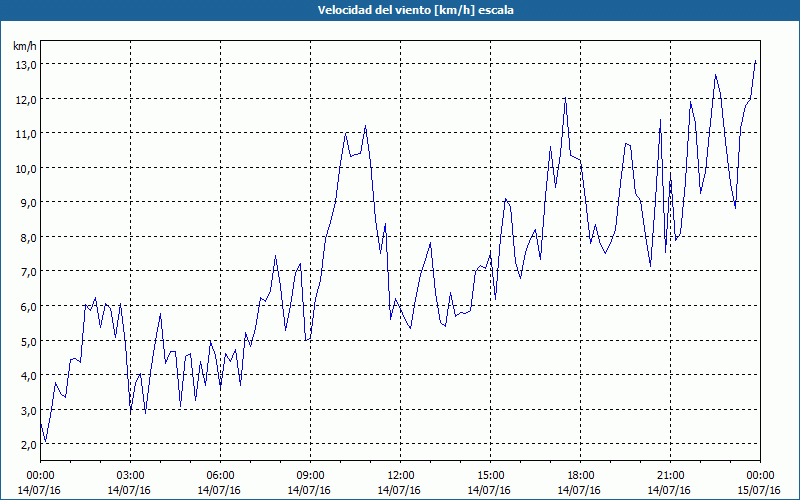Click the 5,0 y-axis value
Image resolution: width=800 pixels, height=500 pixels.
tap(28, 341)
